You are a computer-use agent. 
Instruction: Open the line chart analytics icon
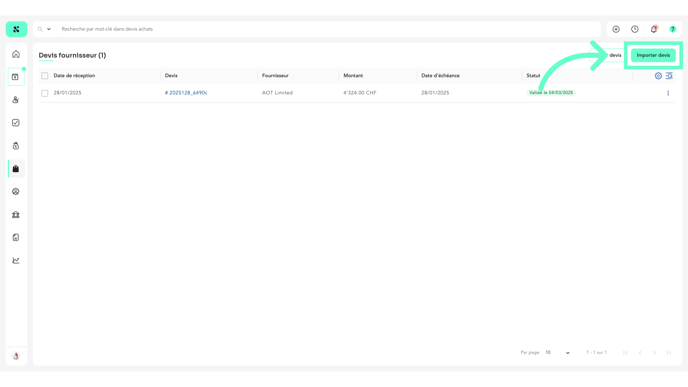tap(16, 260)
